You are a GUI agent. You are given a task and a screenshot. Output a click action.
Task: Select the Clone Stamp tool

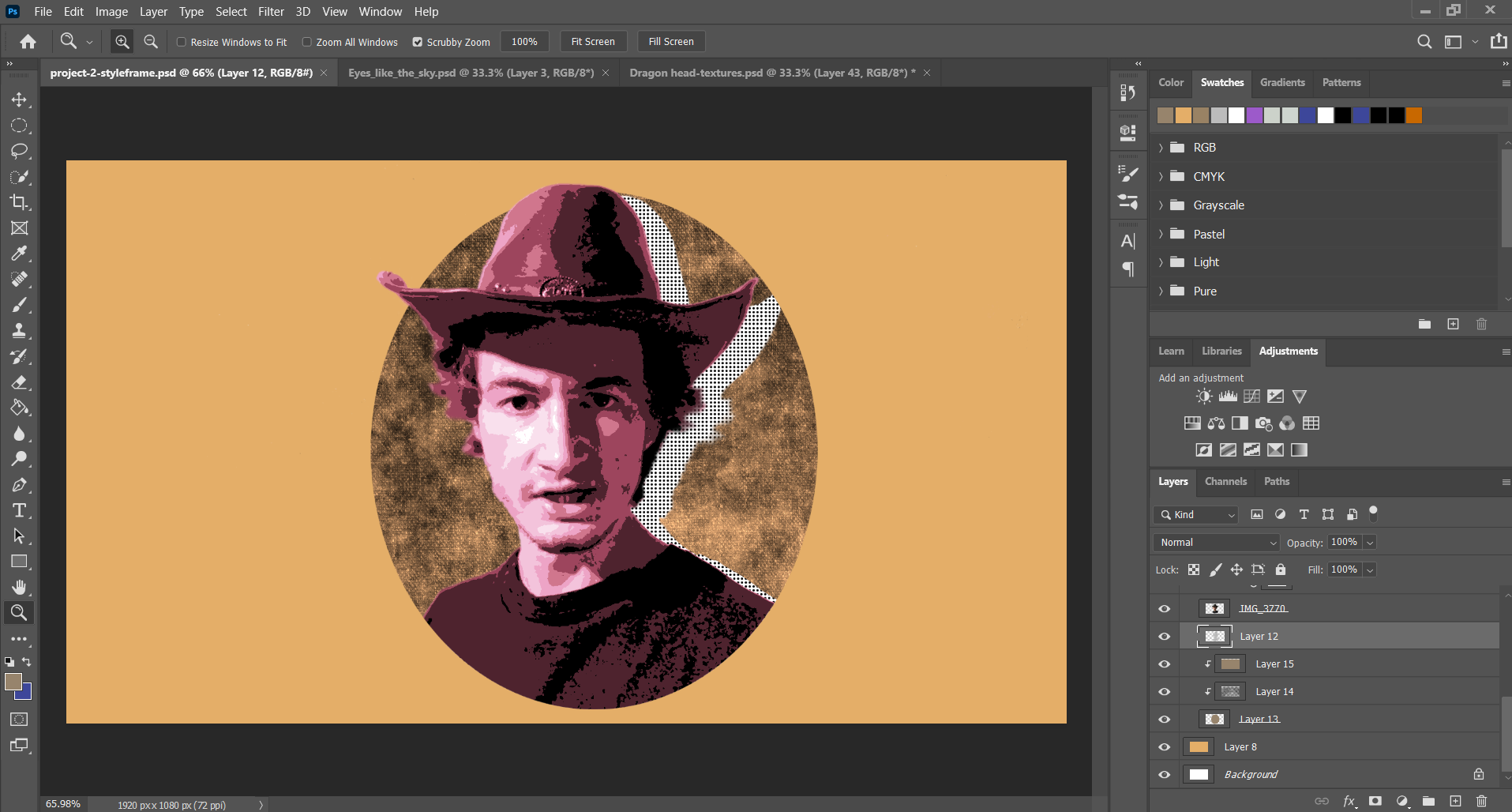point(19,331)
